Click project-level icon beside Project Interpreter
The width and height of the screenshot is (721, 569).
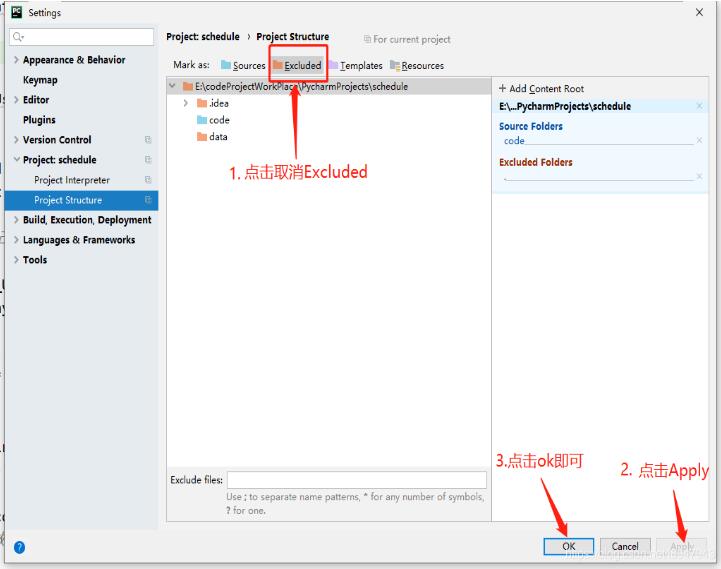pos(148,180)
